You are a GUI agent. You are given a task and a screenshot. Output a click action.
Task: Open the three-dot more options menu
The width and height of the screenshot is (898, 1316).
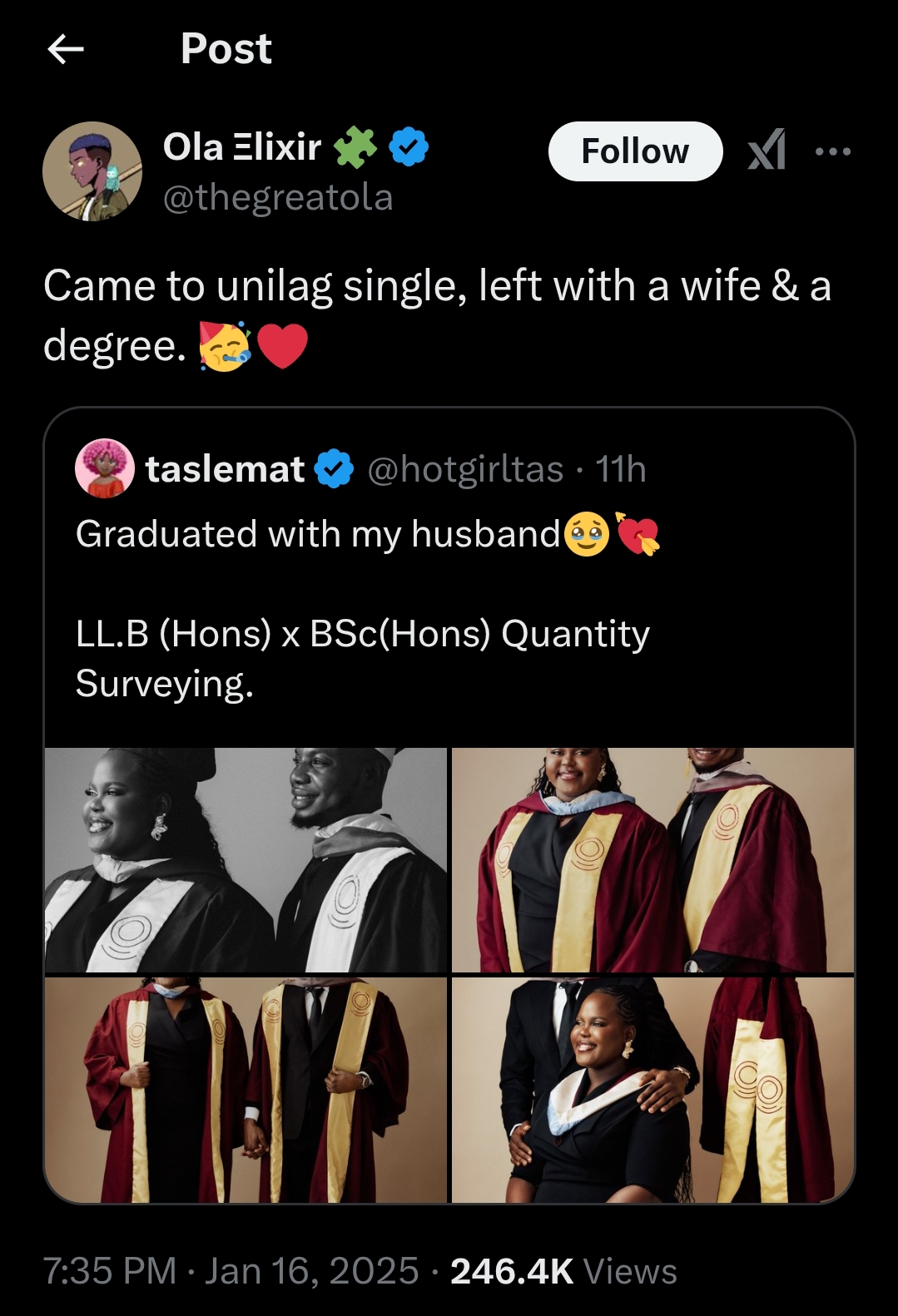click(832, 151)
